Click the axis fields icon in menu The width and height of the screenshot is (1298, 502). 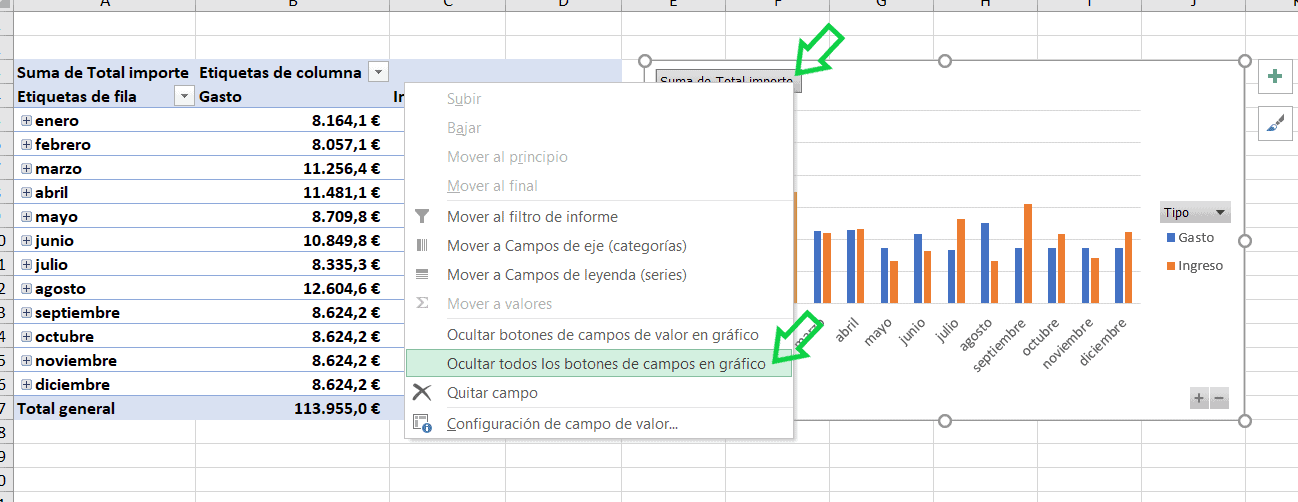(x=422, y=246)
